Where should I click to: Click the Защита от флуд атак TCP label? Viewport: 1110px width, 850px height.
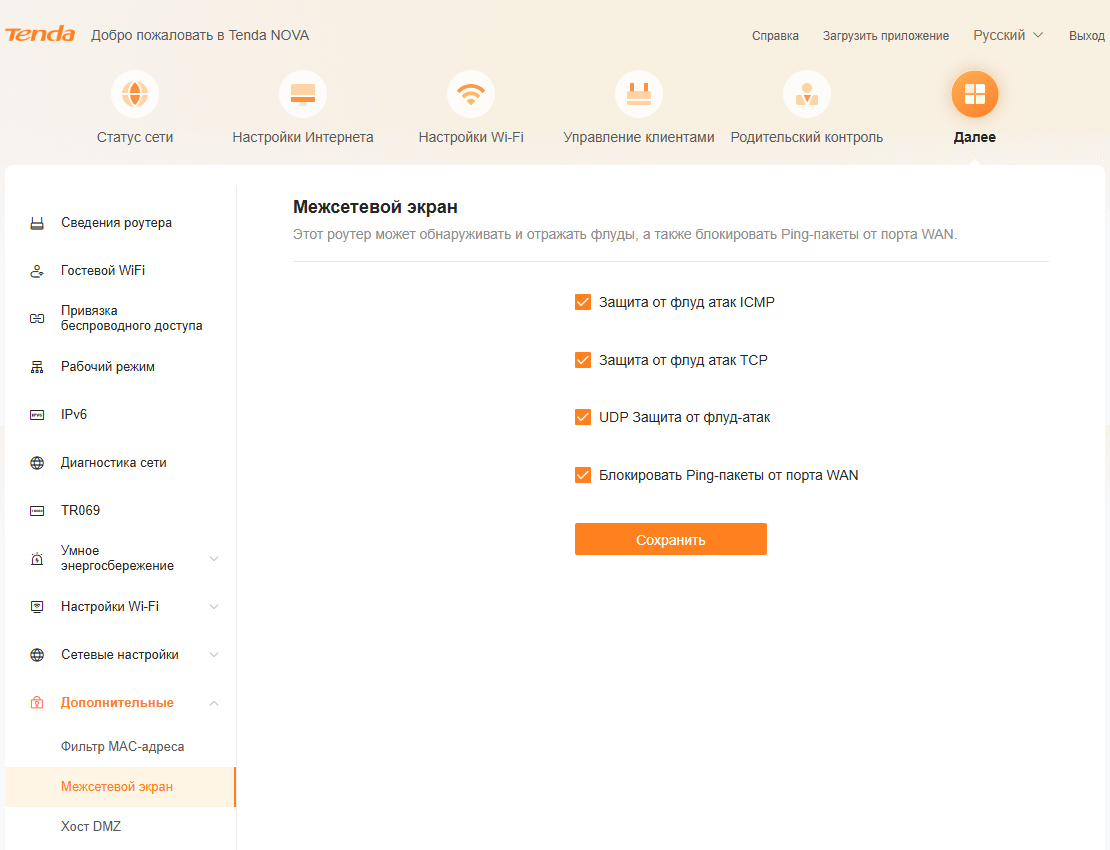[x=683, y=360]
